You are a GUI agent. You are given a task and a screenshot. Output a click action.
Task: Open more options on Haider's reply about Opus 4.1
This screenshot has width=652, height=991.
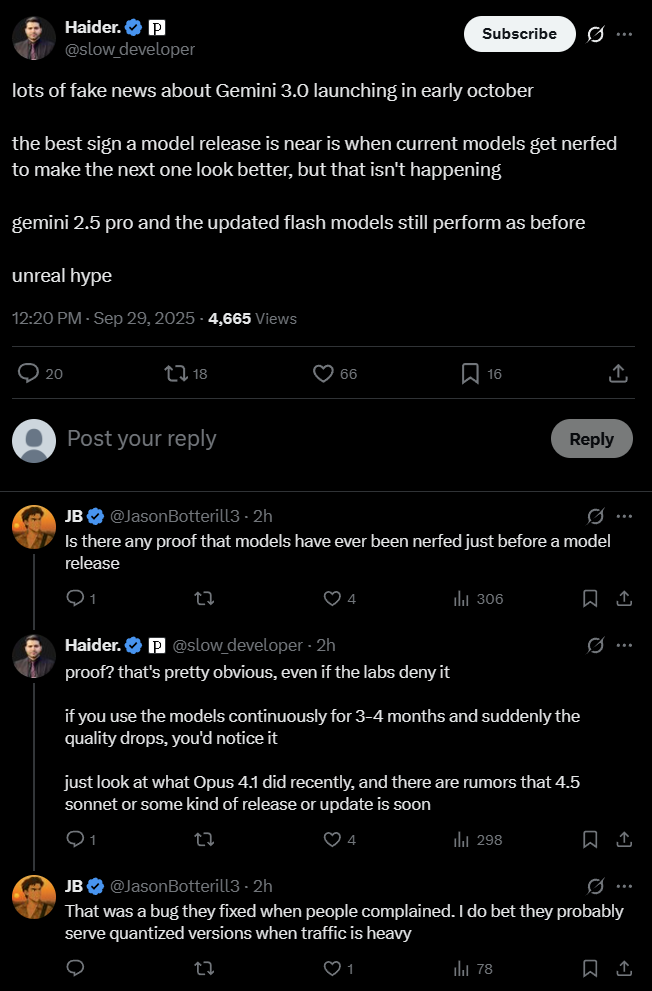(x=625, y=645)
